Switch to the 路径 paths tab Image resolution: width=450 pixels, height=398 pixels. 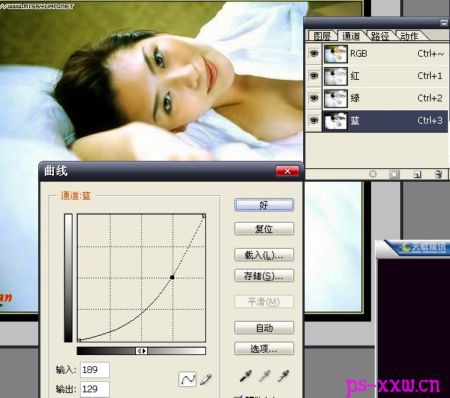click(380, 36)
